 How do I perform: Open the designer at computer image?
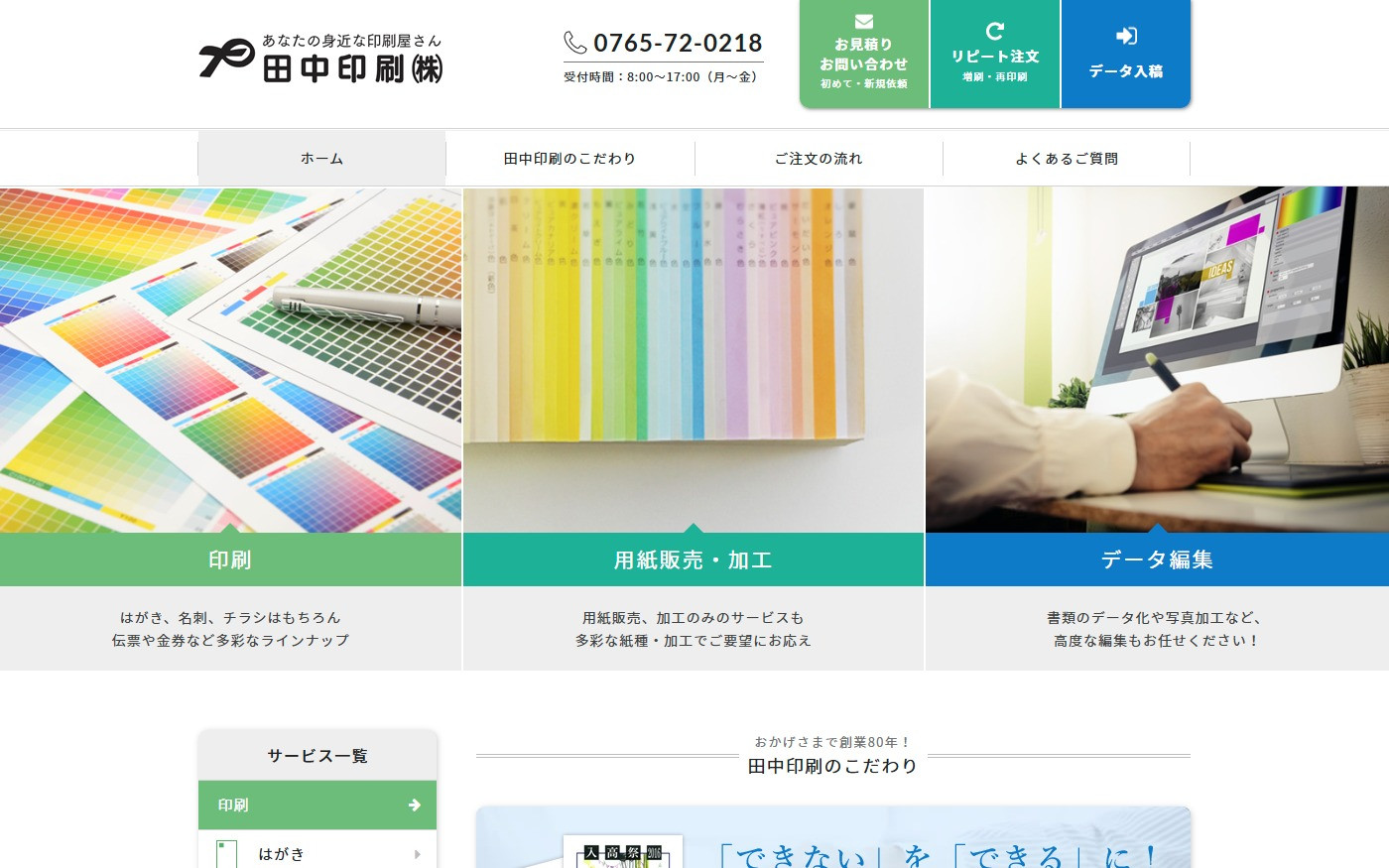click(1157, 359)
